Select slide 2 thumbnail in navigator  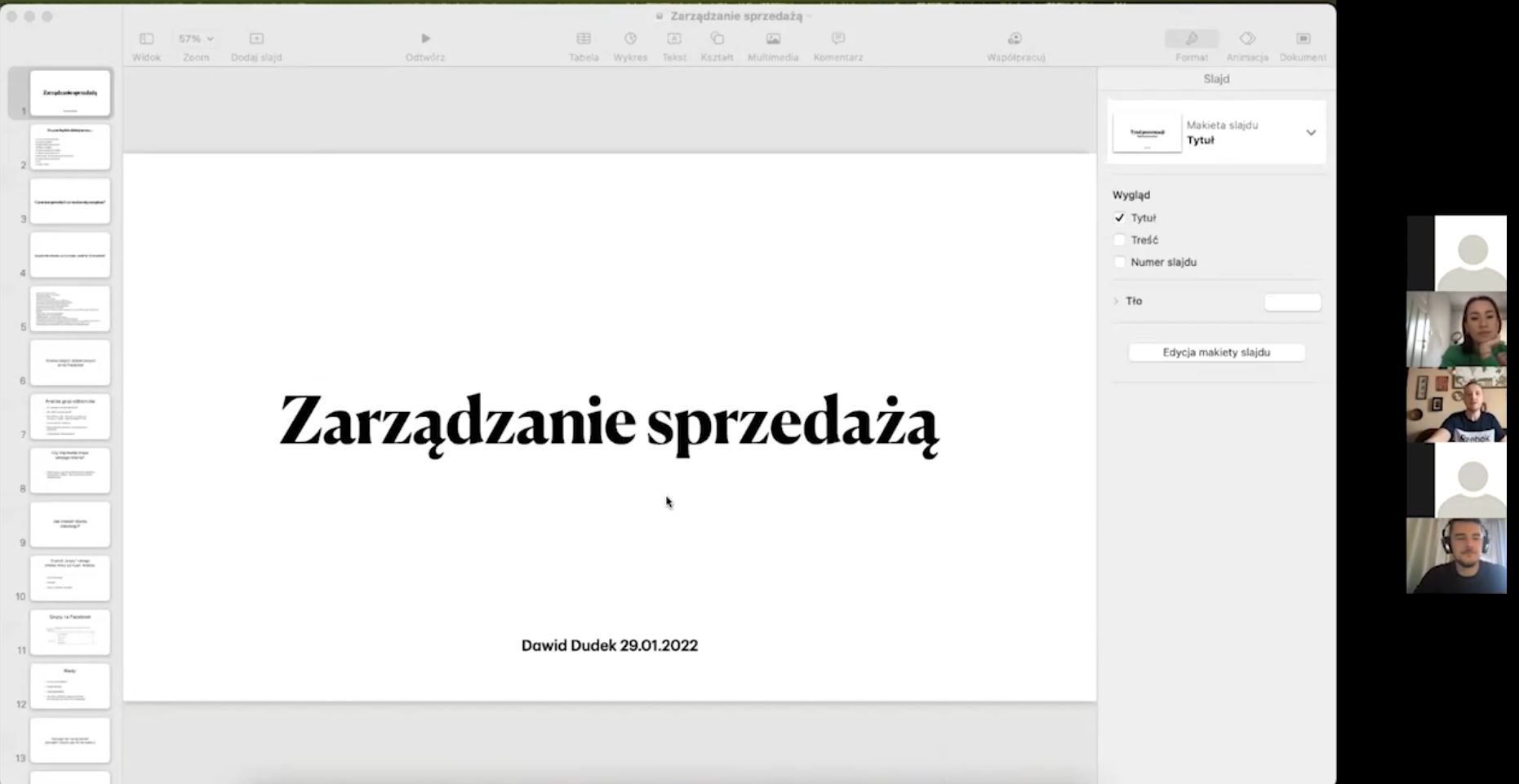click(x=70, y=147)
